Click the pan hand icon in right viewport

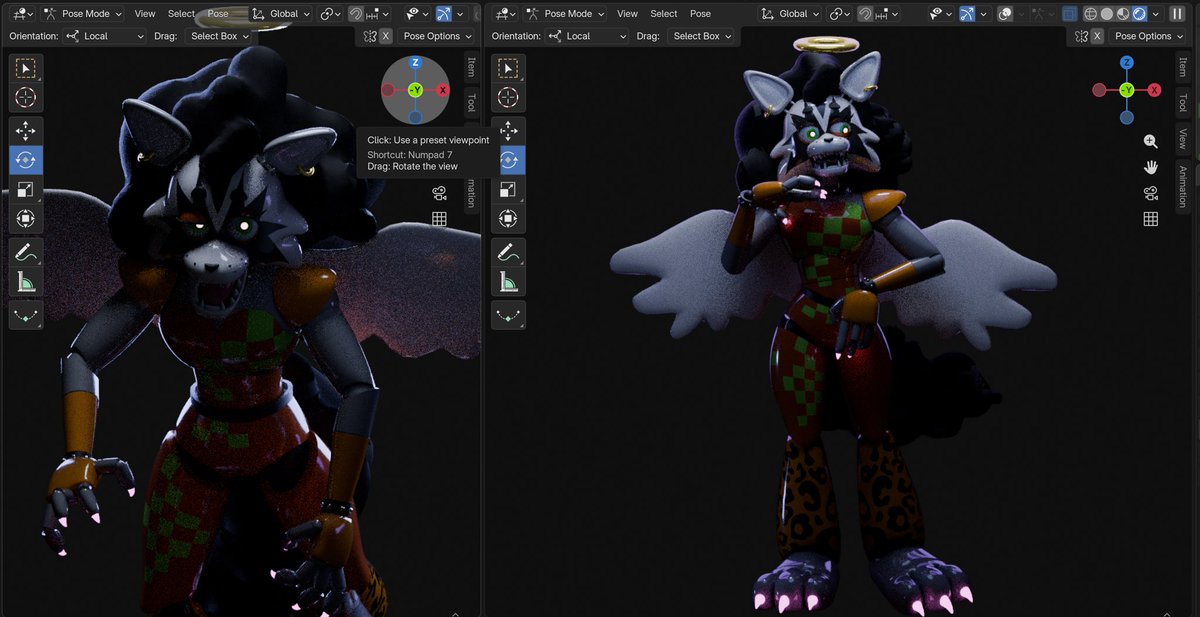tap(1151, 167)
